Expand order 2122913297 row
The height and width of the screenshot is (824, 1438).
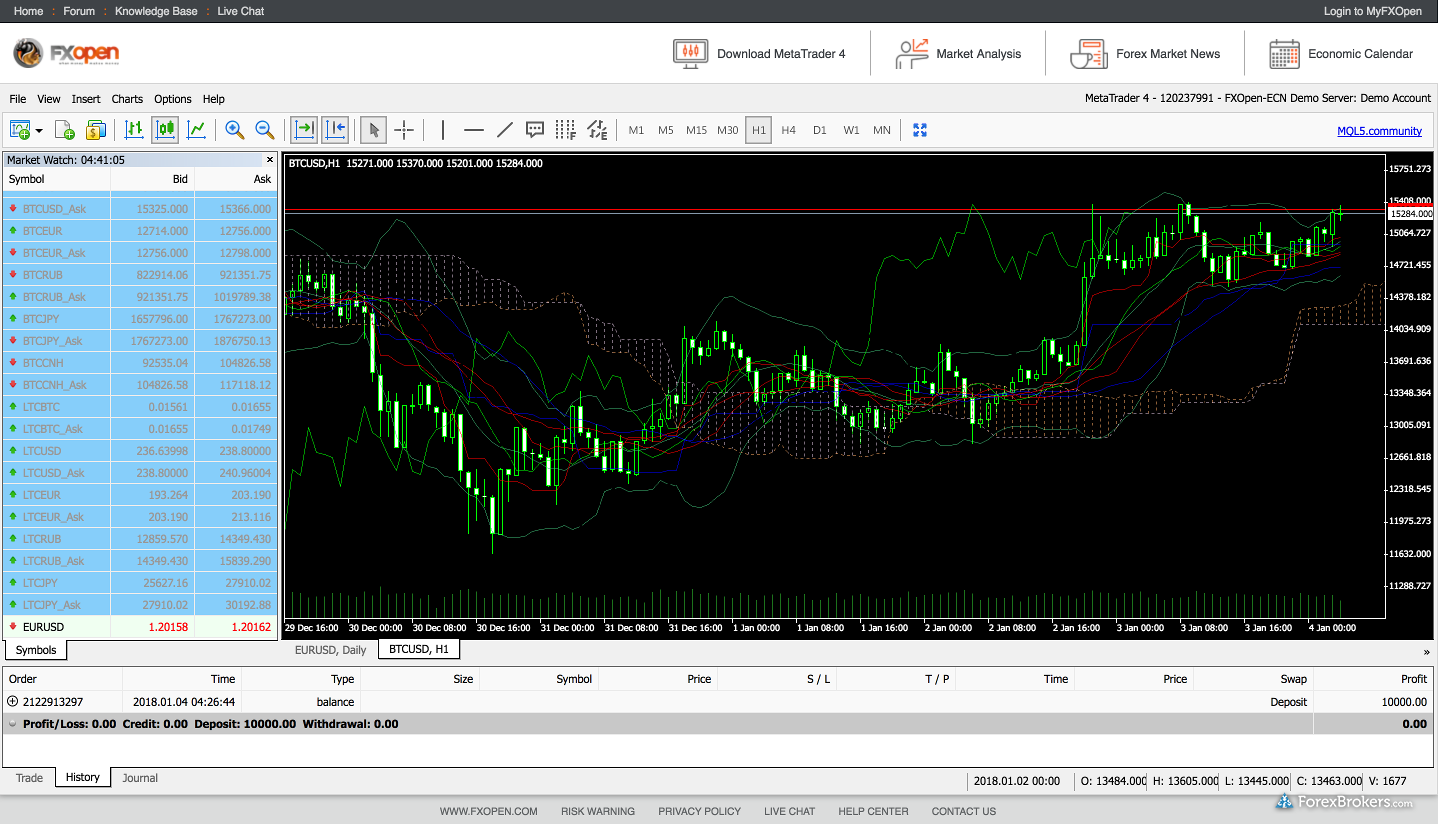pos(13,702)
